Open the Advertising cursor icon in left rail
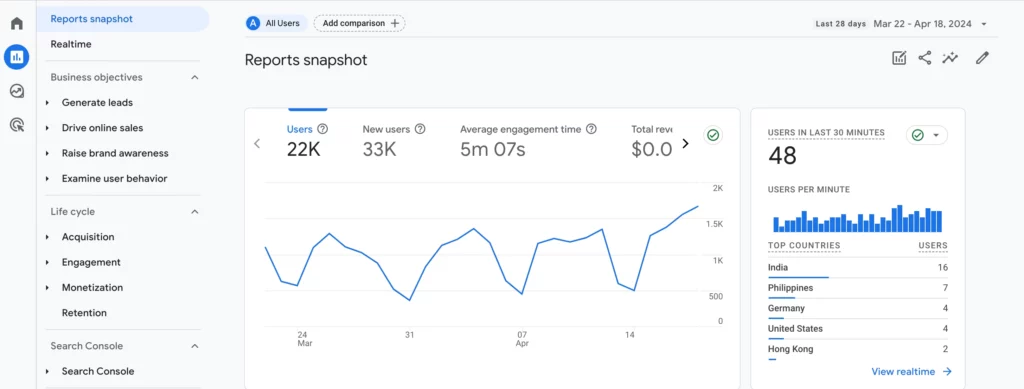 [x=17, y=125]
